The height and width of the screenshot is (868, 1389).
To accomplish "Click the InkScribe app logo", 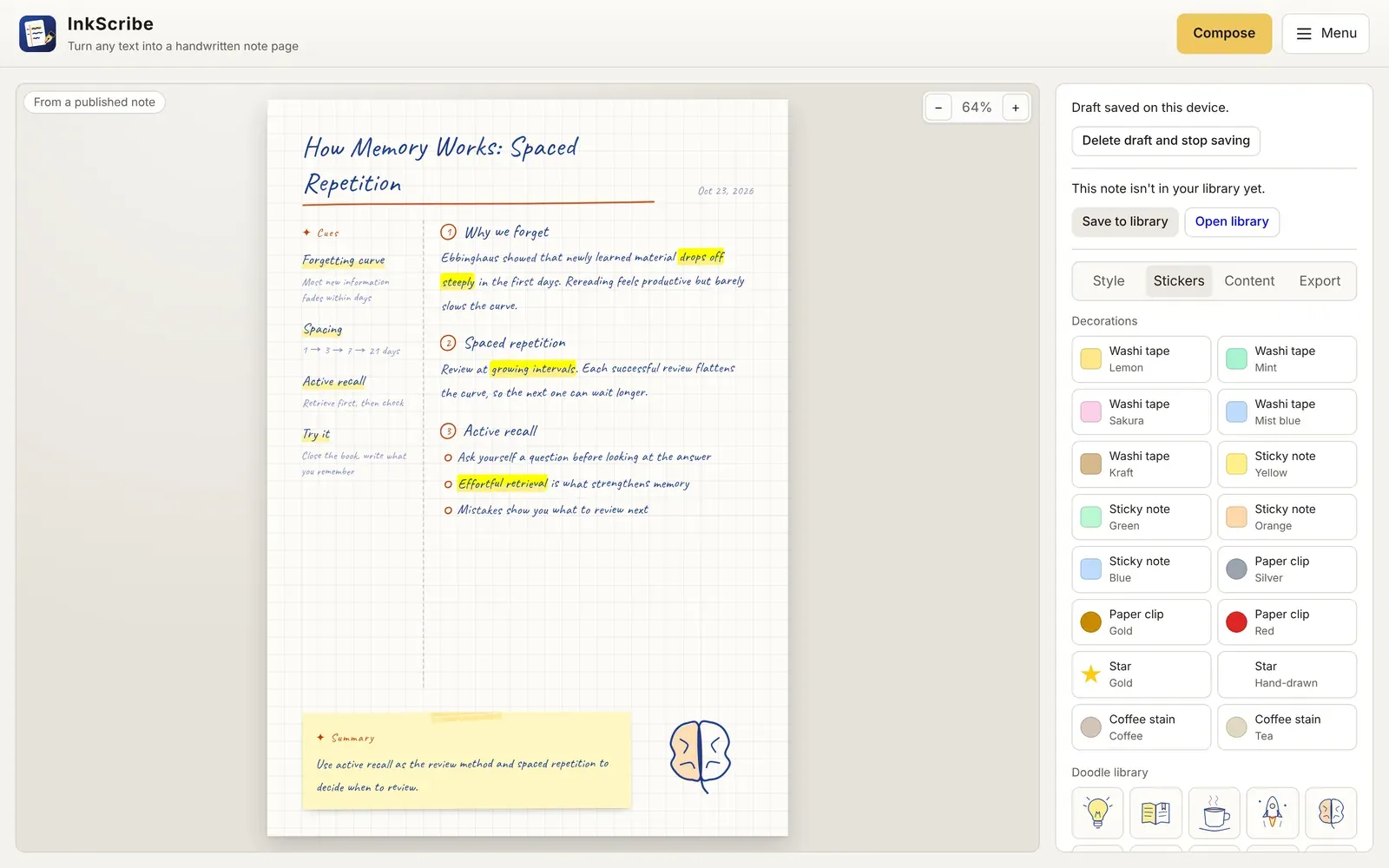I will pyautogui.click(x=37, y=34).
